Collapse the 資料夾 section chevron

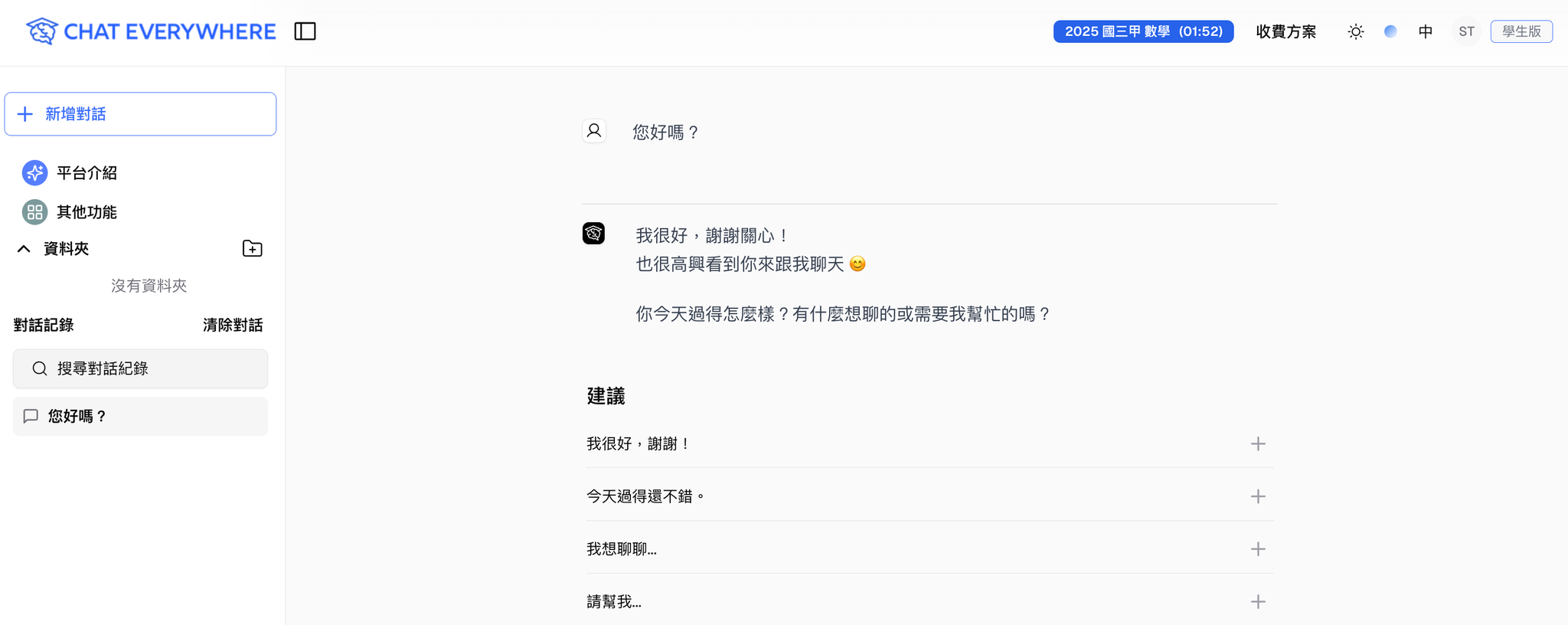pos(24,249)
